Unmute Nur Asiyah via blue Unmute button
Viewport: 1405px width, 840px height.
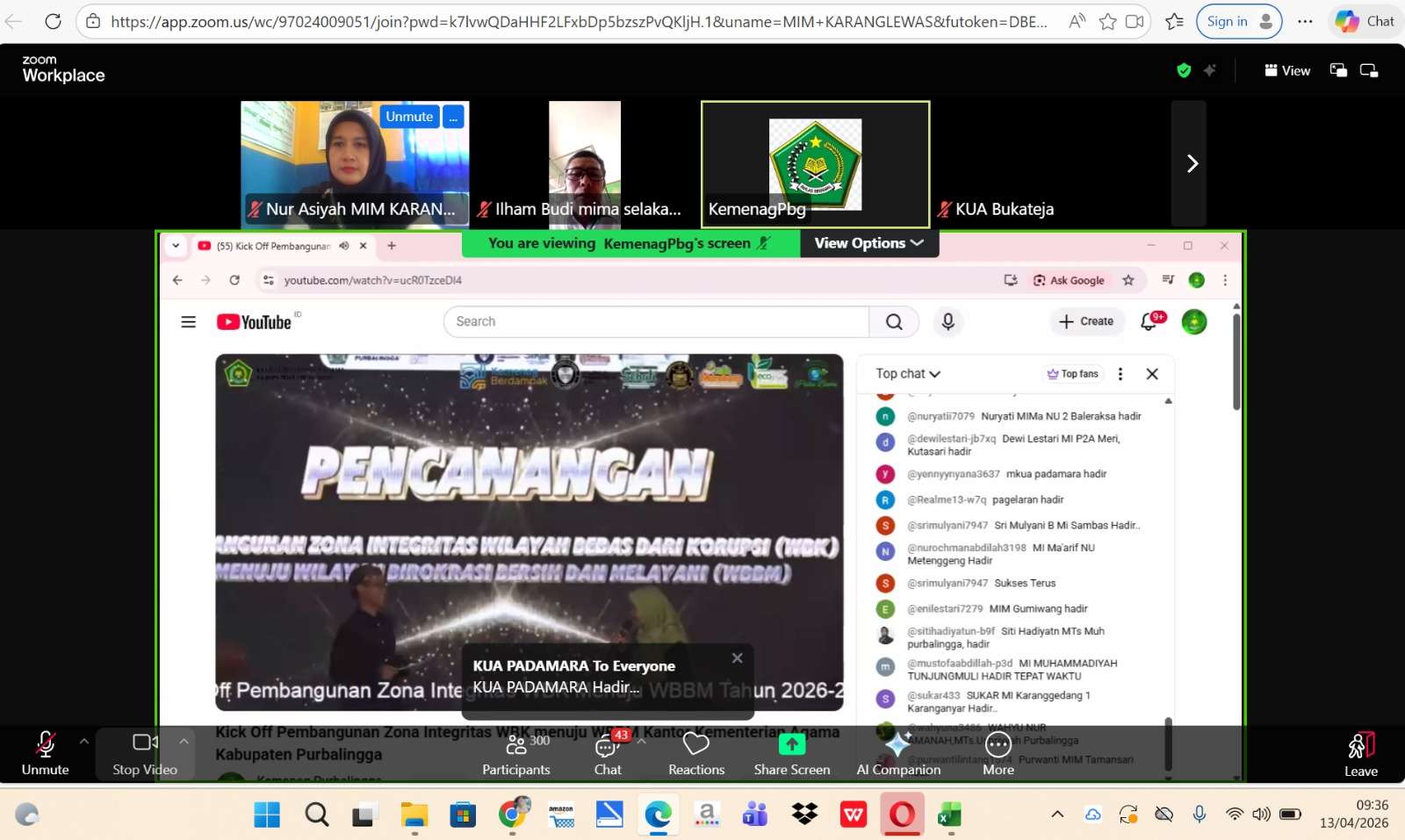[409, 117]
